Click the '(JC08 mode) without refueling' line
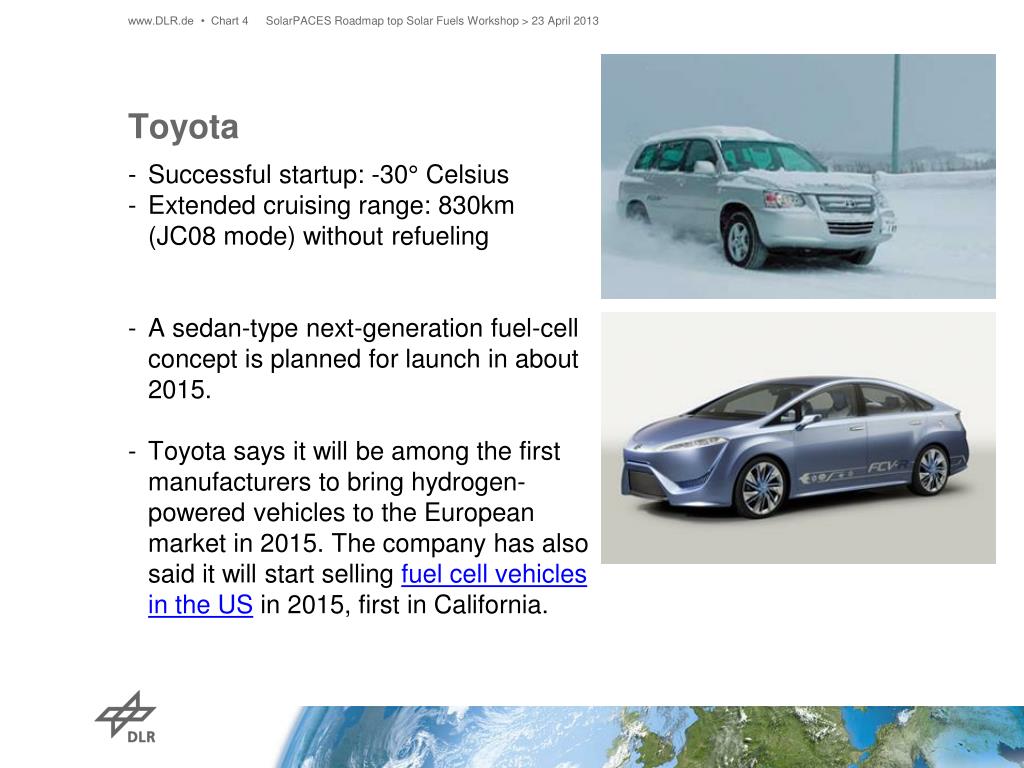1024x768 pixels. coord(319,236)
